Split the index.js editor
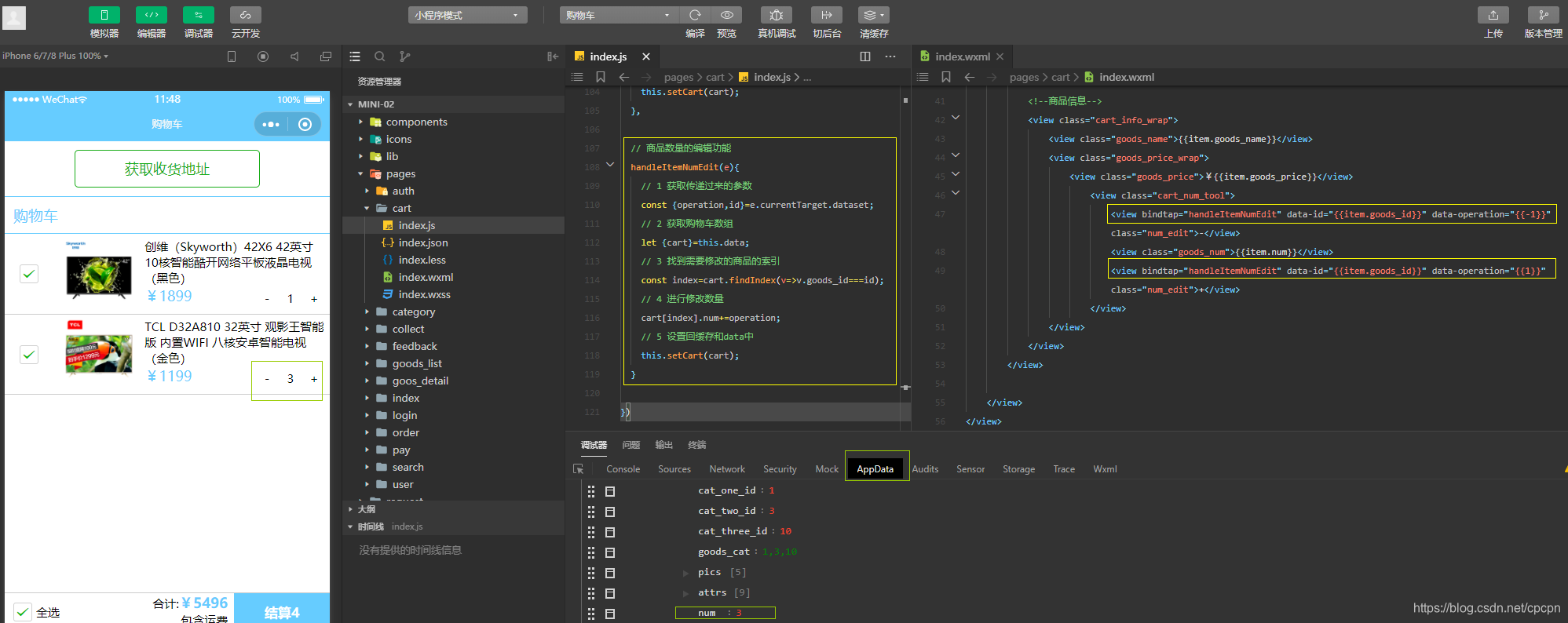The height and width of the screenshot is (623, 1568). (x=865, y=56)
